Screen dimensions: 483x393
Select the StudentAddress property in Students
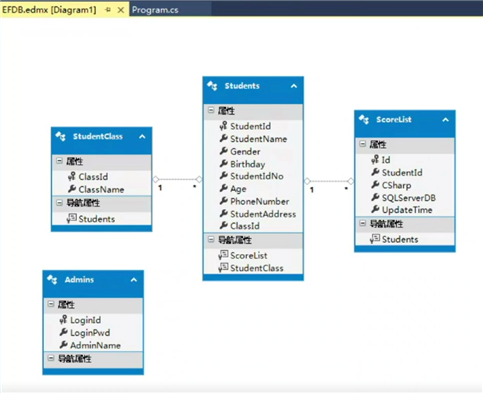coord(263,214)
